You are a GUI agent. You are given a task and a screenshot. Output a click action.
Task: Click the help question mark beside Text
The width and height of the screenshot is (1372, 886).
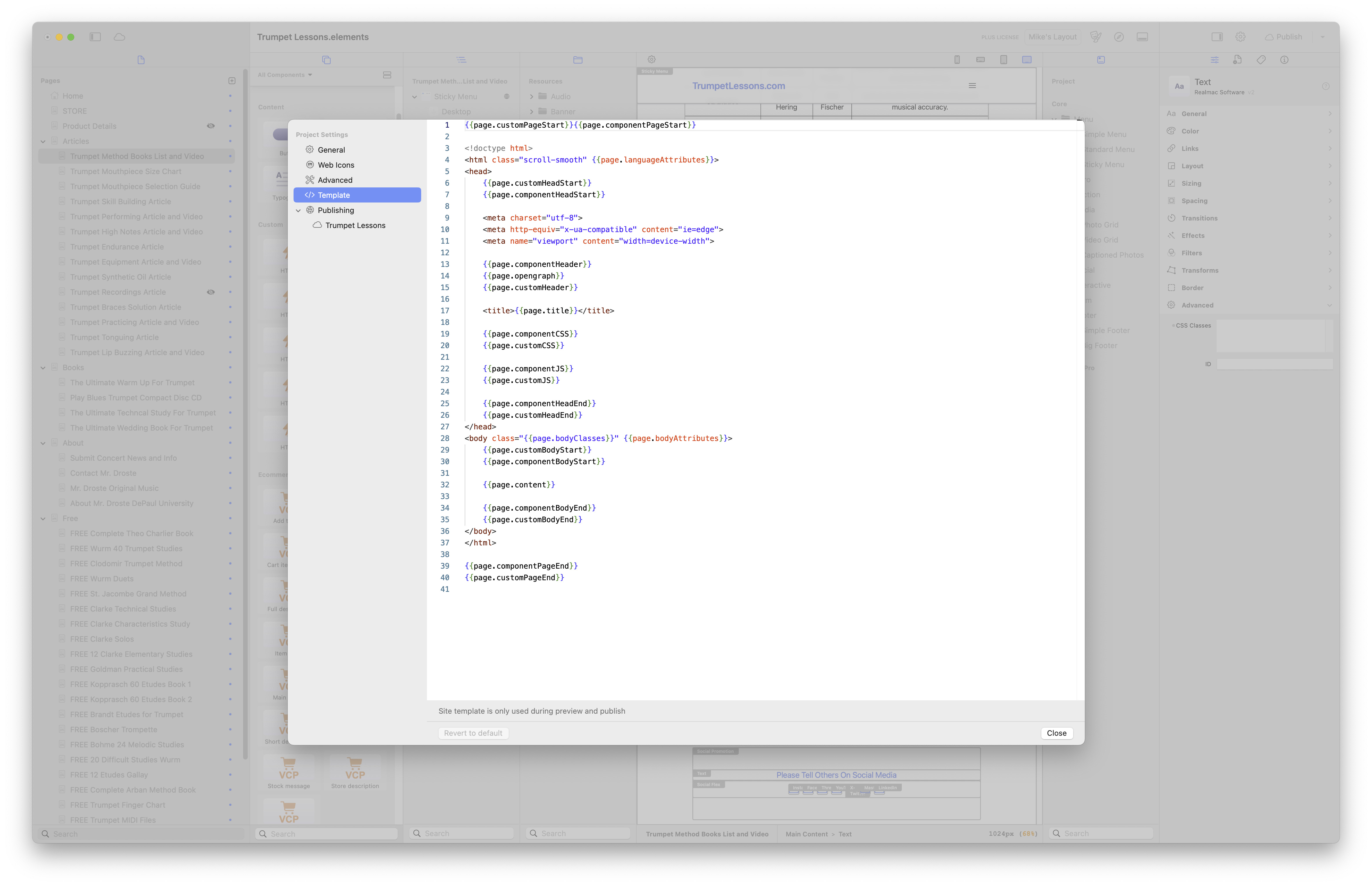coord(1325,86)
